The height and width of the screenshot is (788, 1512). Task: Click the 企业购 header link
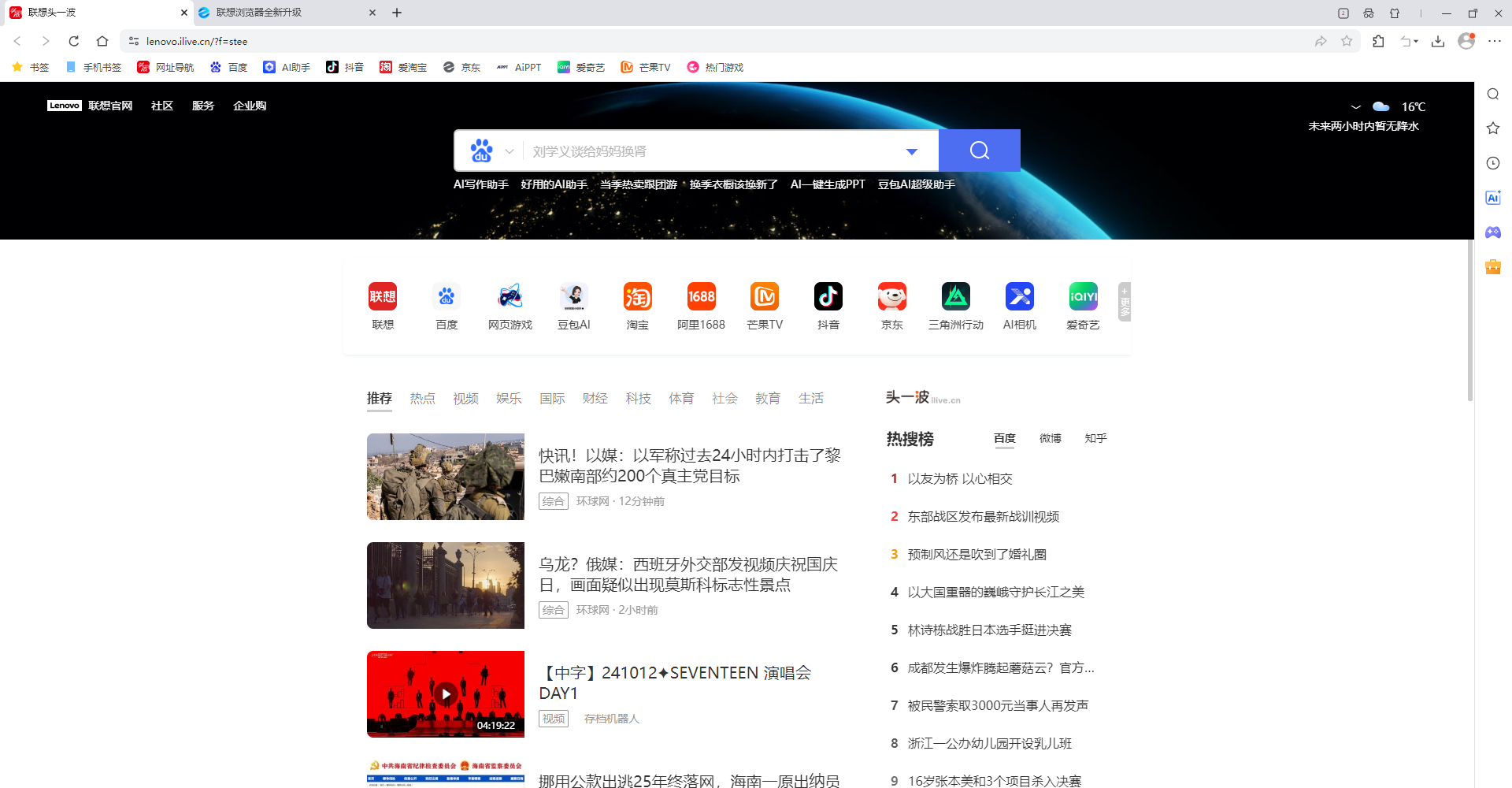(x=250, y=106)
